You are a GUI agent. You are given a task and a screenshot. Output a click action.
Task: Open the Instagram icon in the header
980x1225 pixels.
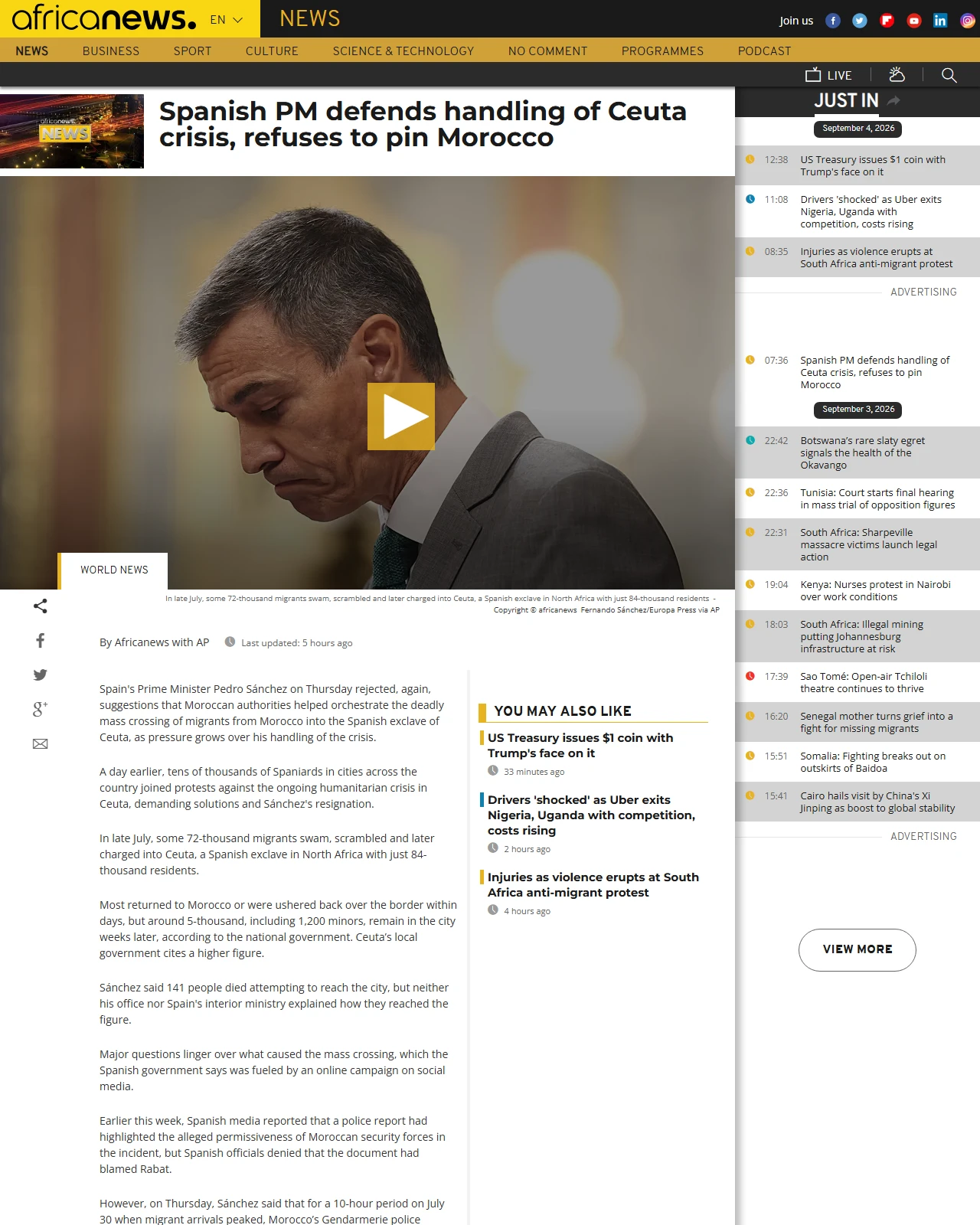coord(968,21)
